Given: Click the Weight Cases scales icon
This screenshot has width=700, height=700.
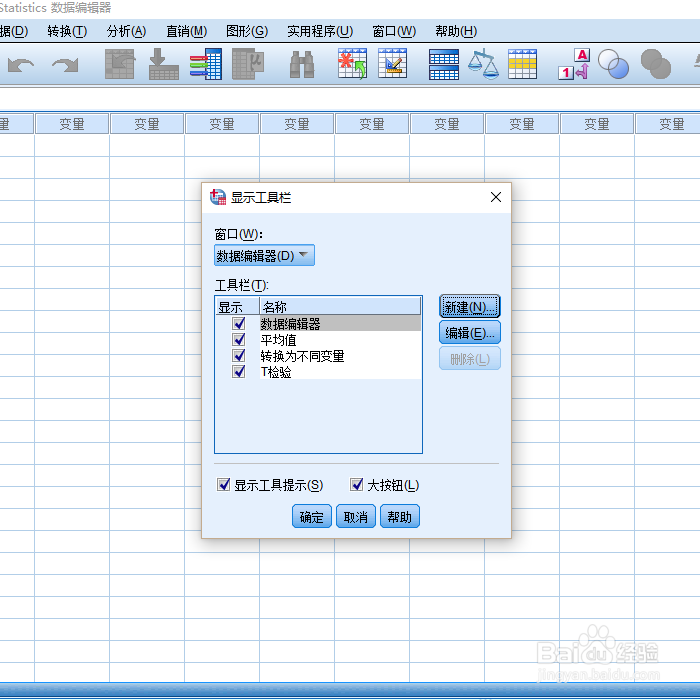Looking at the screenshot, I should (x=483, y=64).
